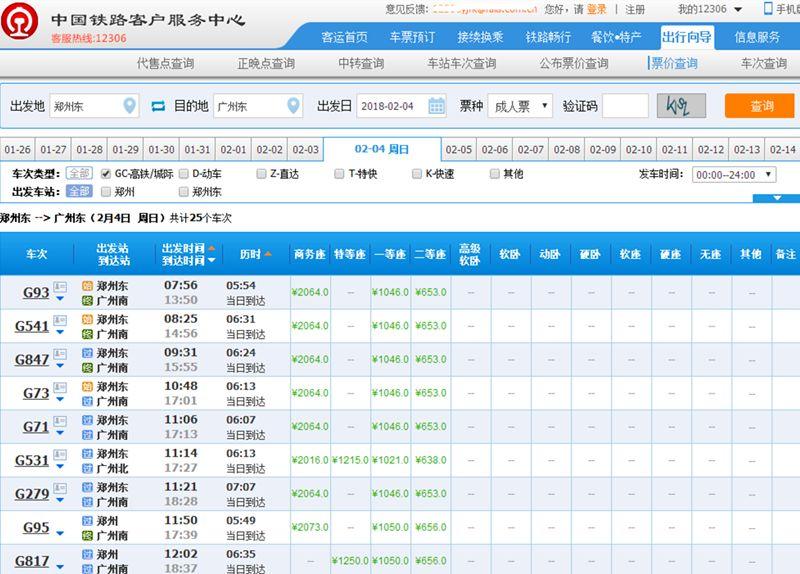Click the swap departure and destination icon
Screen dimensions: 800x574
pyautogui.click(x=157, y=106)
